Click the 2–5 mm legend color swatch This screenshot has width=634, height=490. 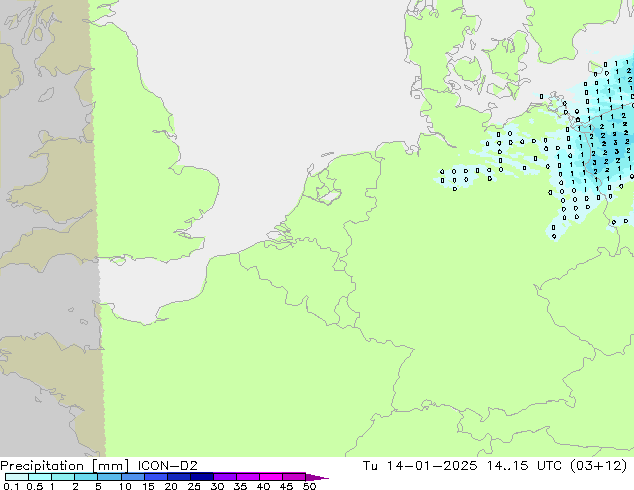[86, 477]
